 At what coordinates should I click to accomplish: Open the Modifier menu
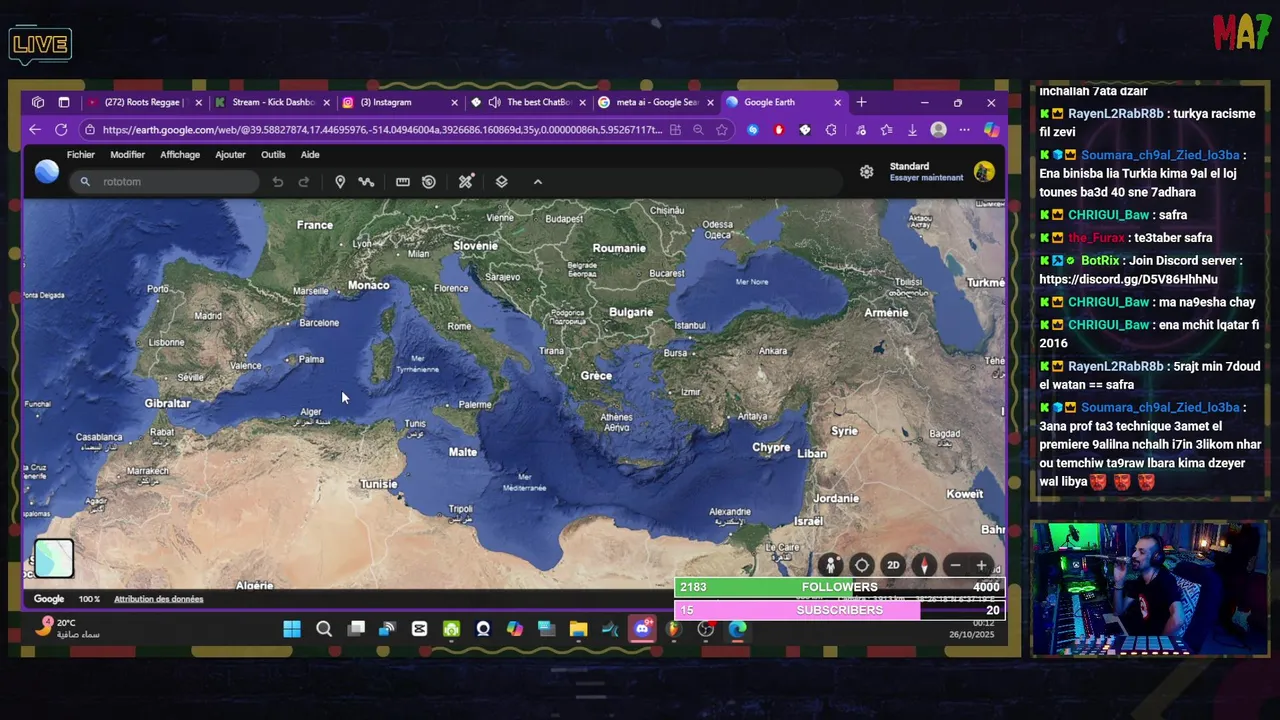point(127,155)
